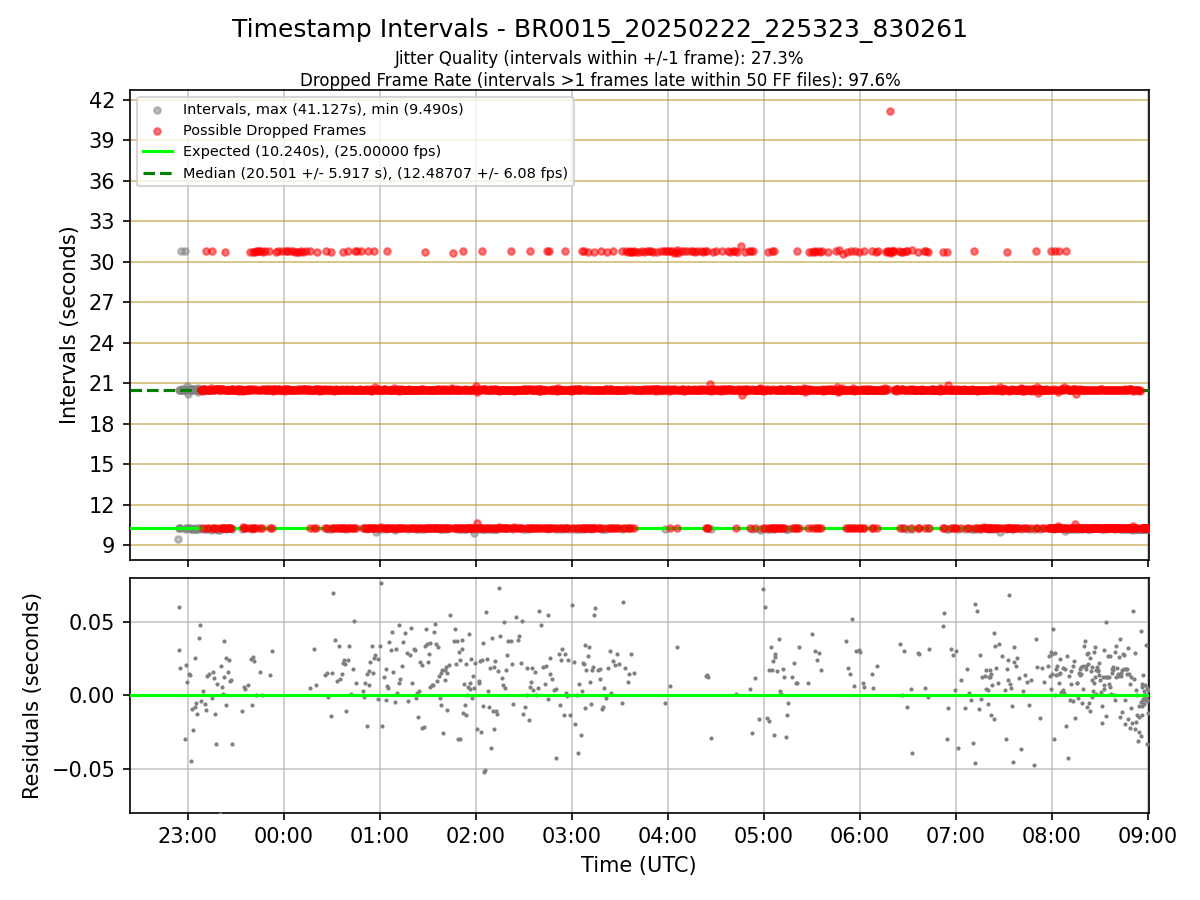Click the y-axis tick label '21'

pos(103,383)
